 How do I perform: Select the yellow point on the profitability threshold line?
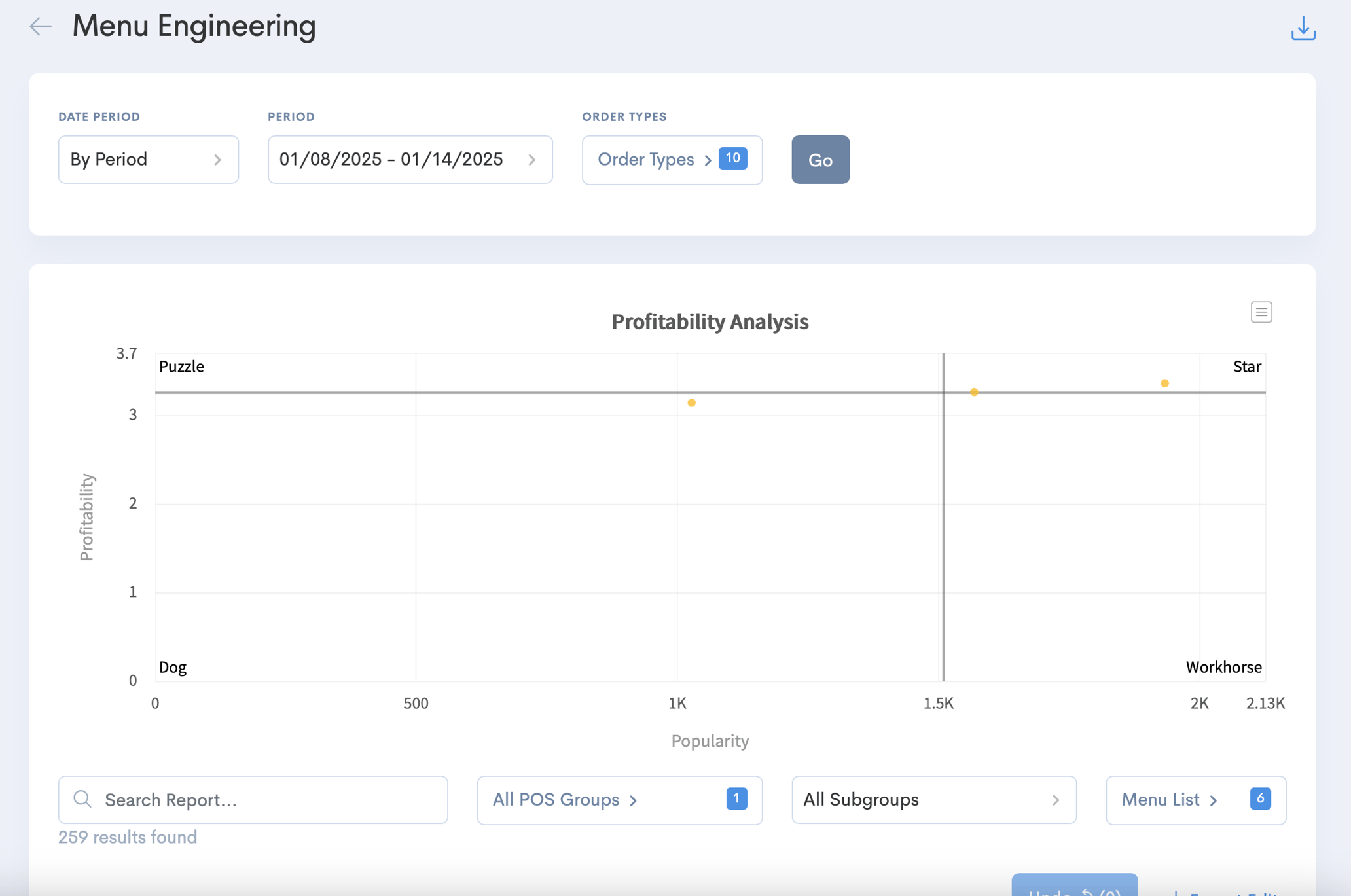click(x=974, y=392)
